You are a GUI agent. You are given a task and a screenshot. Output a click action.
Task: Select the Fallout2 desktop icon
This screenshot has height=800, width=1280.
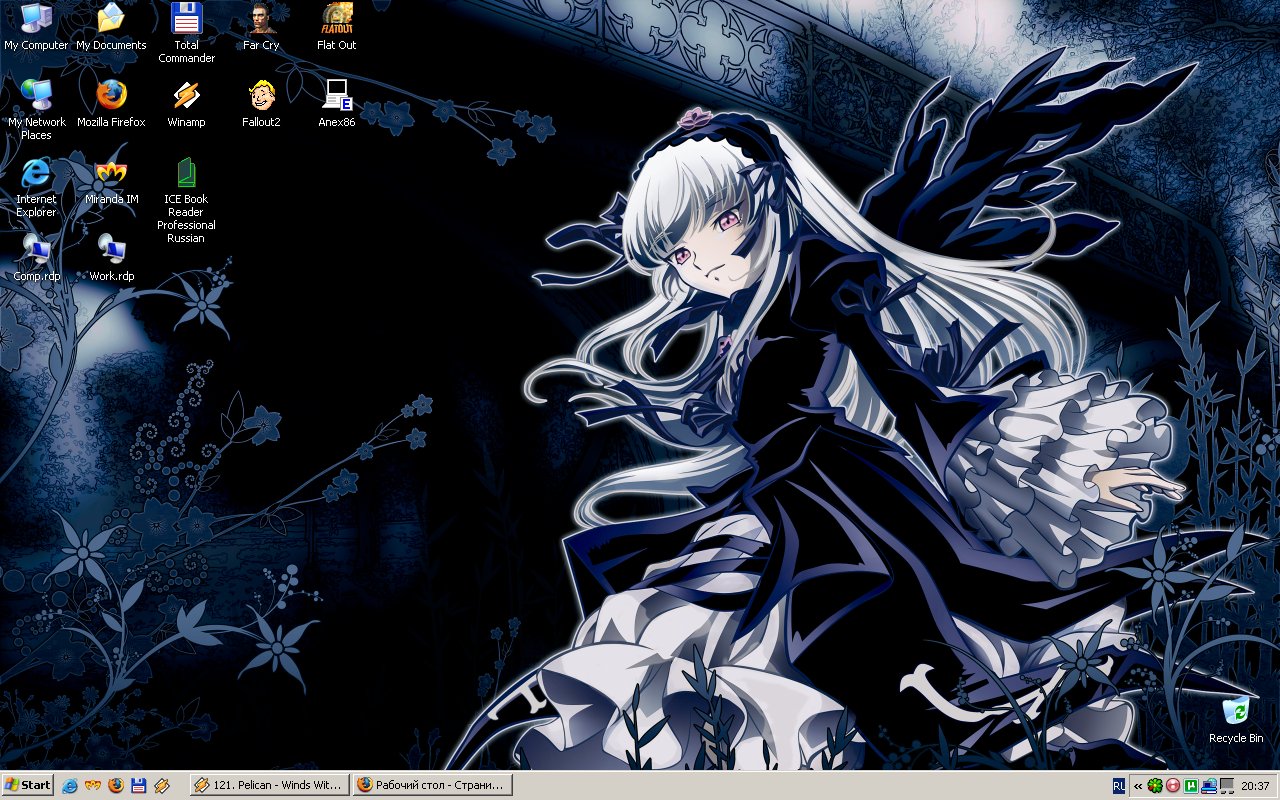click(x=261, y=96)
